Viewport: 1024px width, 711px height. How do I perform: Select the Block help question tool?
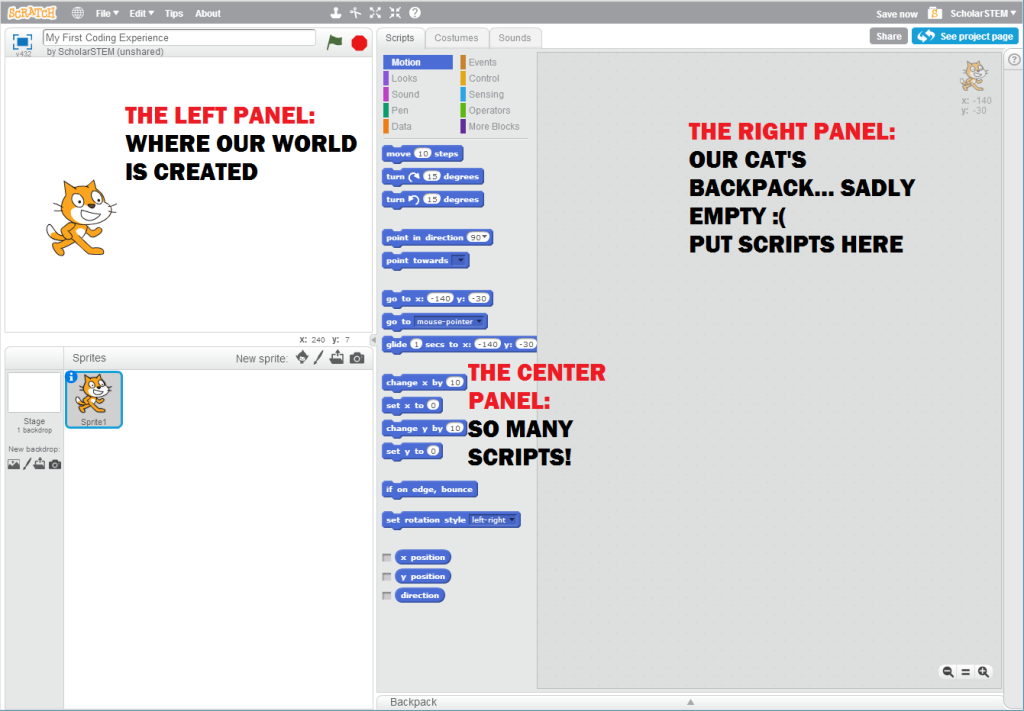pos(415,12)
